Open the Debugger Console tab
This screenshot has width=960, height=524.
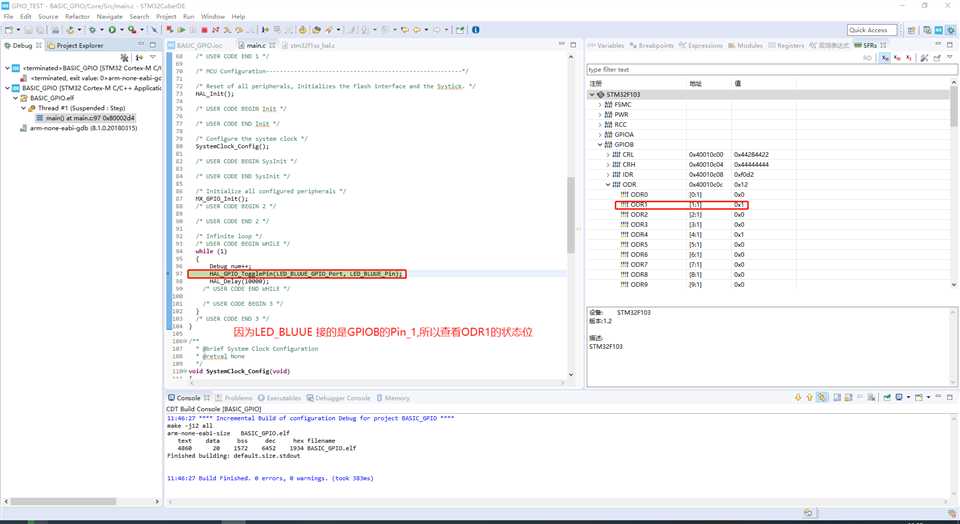click(x=338, y=398)
